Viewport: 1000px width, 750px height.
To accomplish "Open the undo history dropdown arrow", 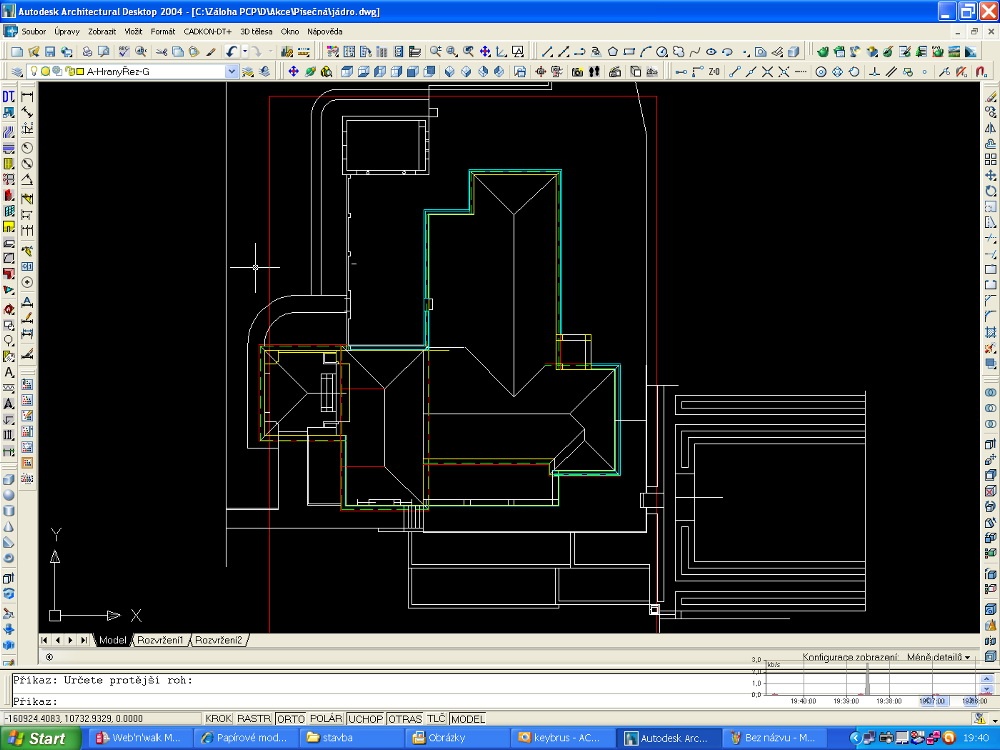I will [x=244, y=52].
